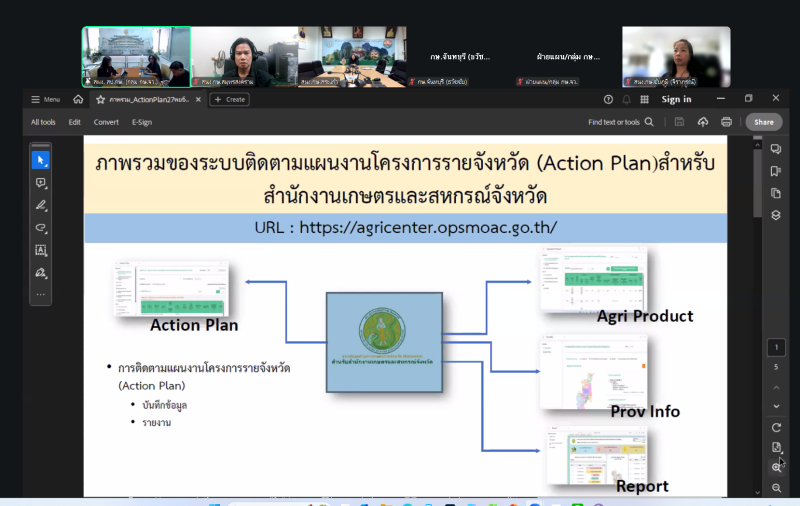Select the arrow selection tool
The height and width of the screenshot is (506, 800).
pyautogui.click(x=41, y=160)
